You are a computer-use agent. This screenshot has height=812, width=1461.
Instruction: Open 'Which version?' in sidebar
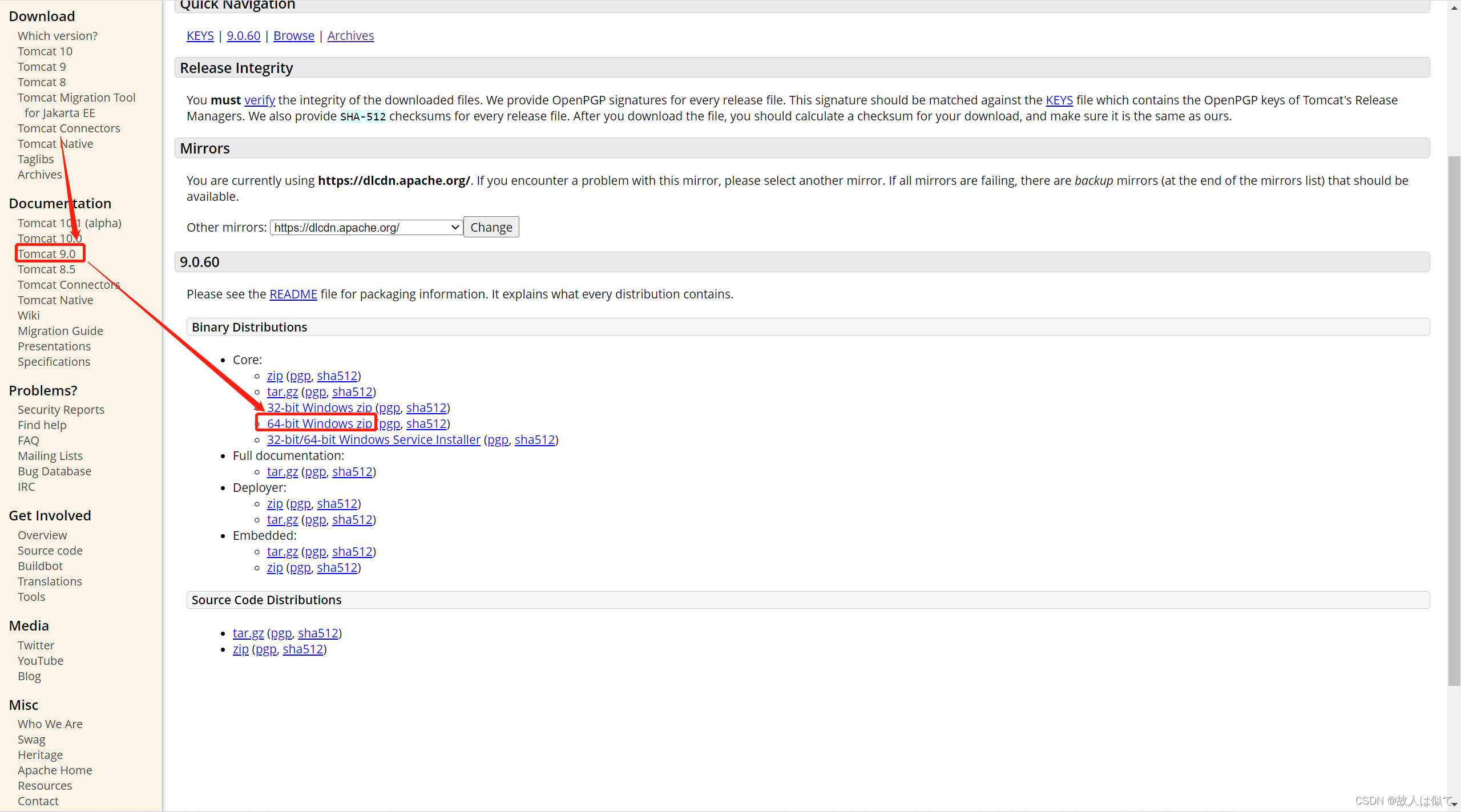[x=58, y=35]
